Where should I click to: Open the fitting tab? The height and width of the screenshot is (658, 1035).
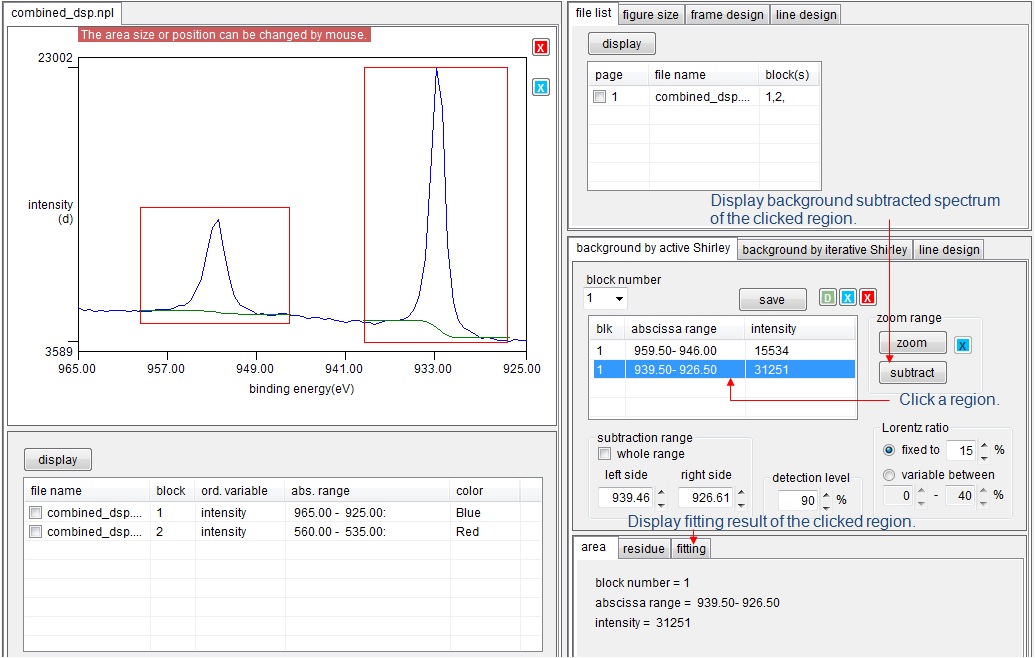[x=690, y=548]
